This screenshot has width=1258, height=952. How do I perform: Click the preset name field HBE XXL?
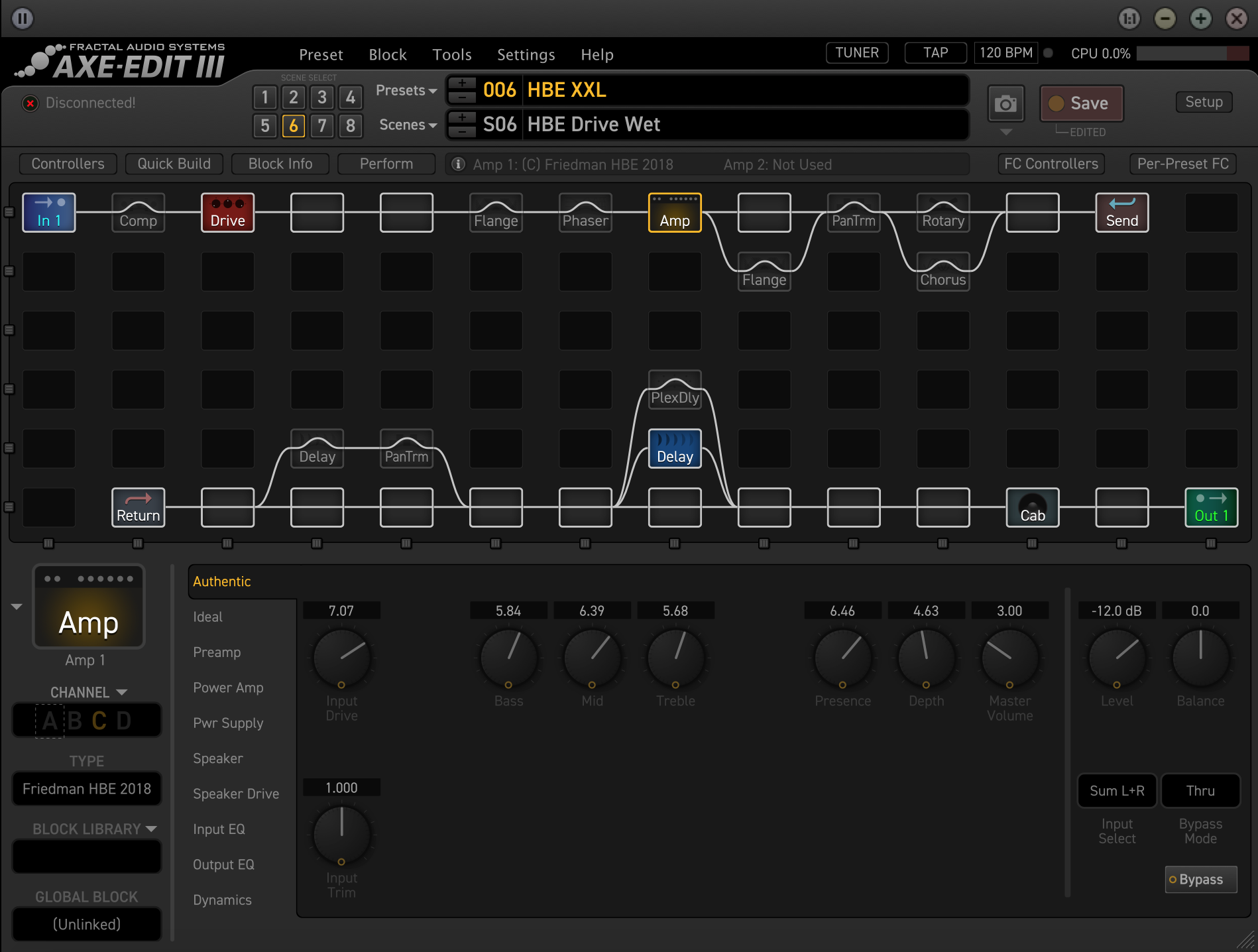pyautogui.click(x=746, y=90)
